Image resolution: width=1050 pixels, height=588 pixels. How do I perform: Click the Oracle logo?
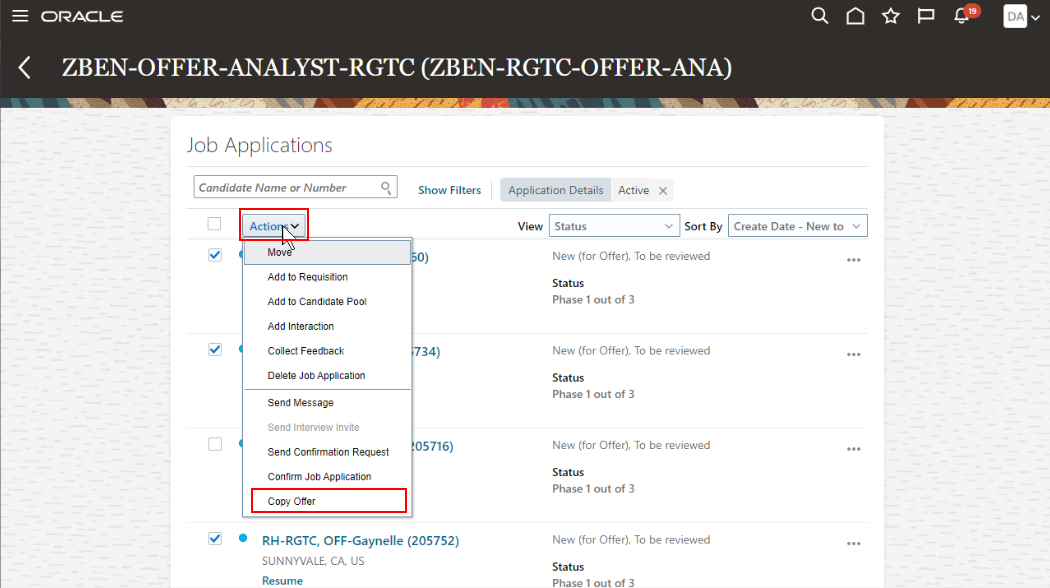[82, 16]
